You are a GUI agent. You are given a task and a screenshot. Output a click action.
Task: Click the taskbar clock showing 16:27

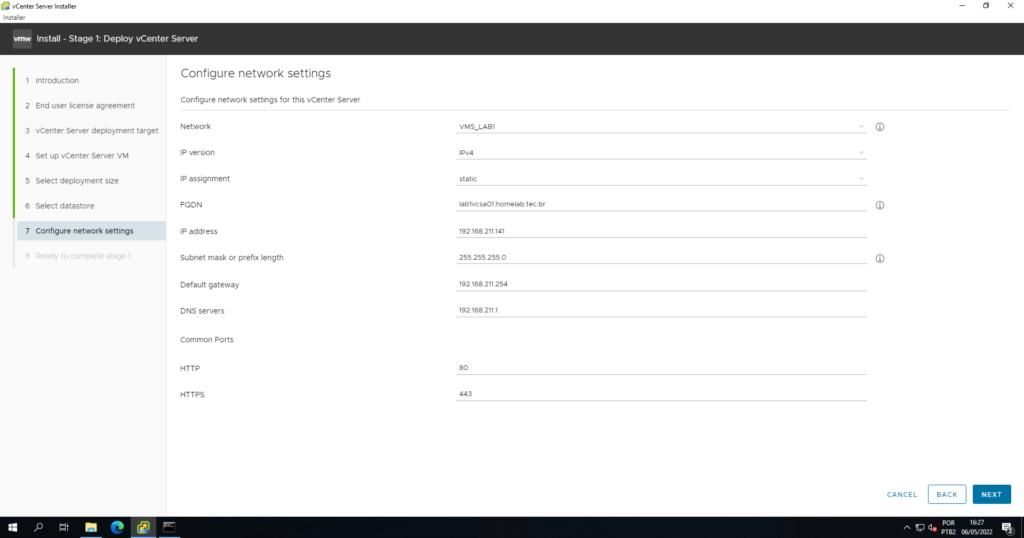pyautogui.click(x=976, y=528)
